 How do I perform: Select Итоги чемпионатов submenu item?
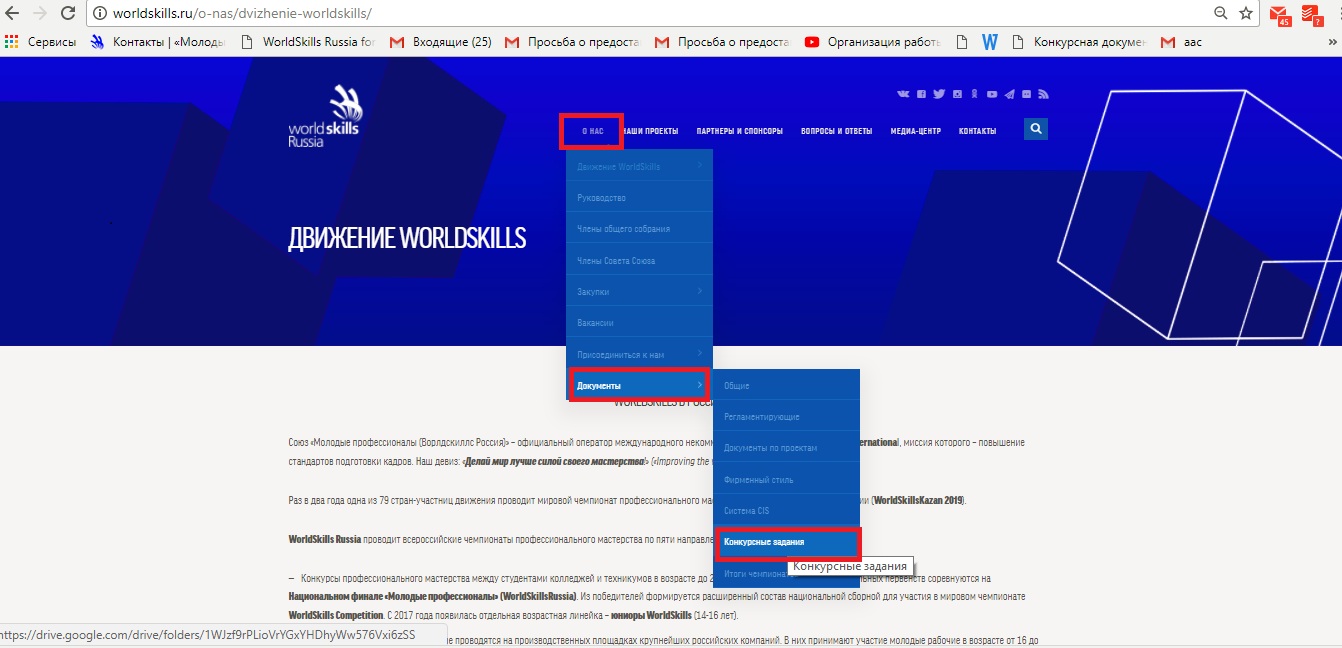pos(786,573)
